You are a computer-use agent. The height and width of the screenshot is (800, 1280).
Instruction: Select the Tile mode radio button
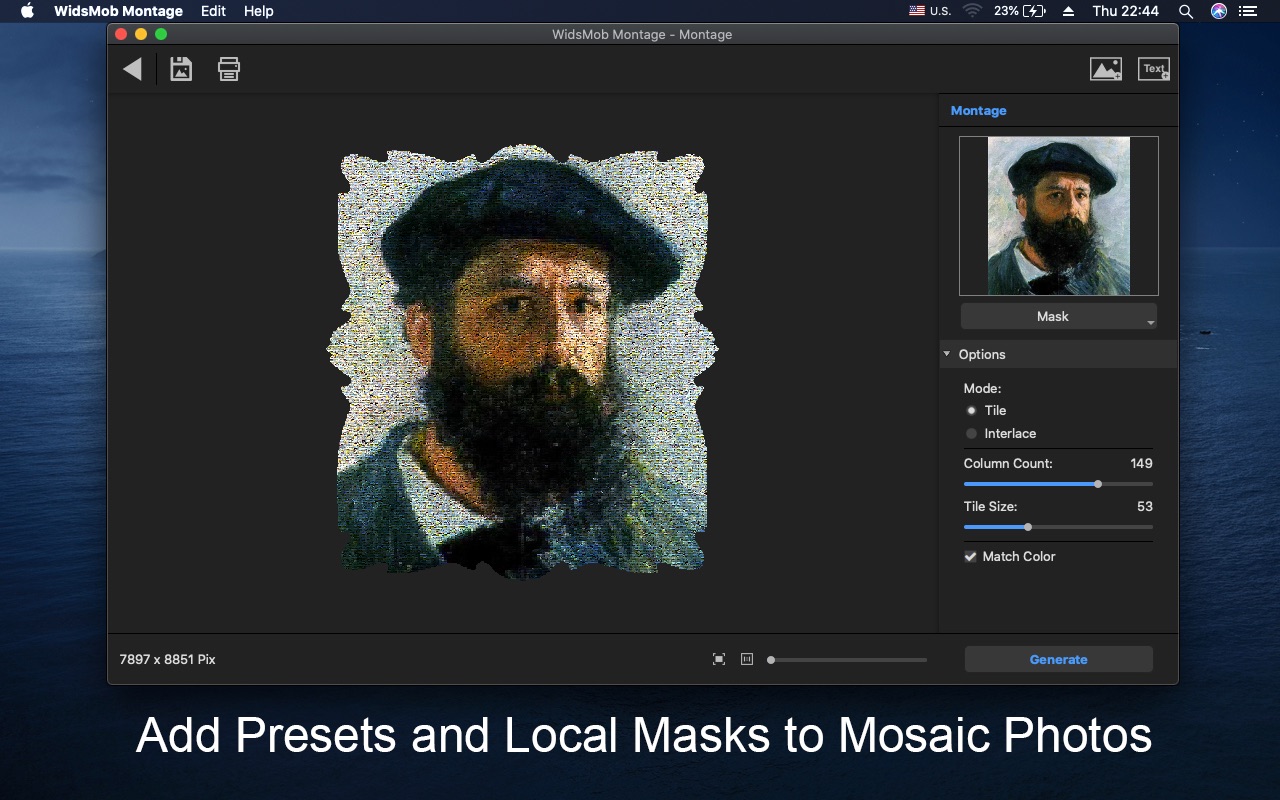pyautogui.click(x=971, y=410)
